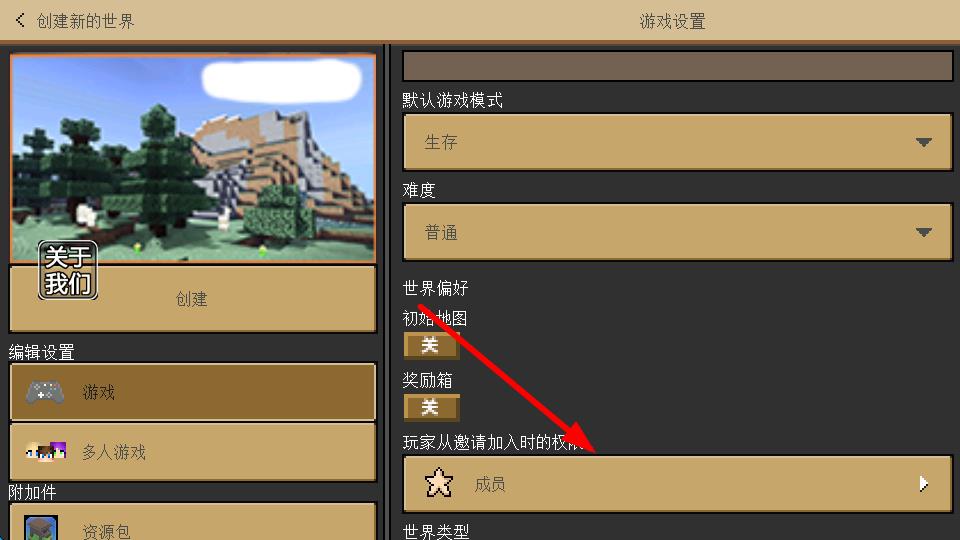Click the right arrow on 成员 row

point(923,484)
